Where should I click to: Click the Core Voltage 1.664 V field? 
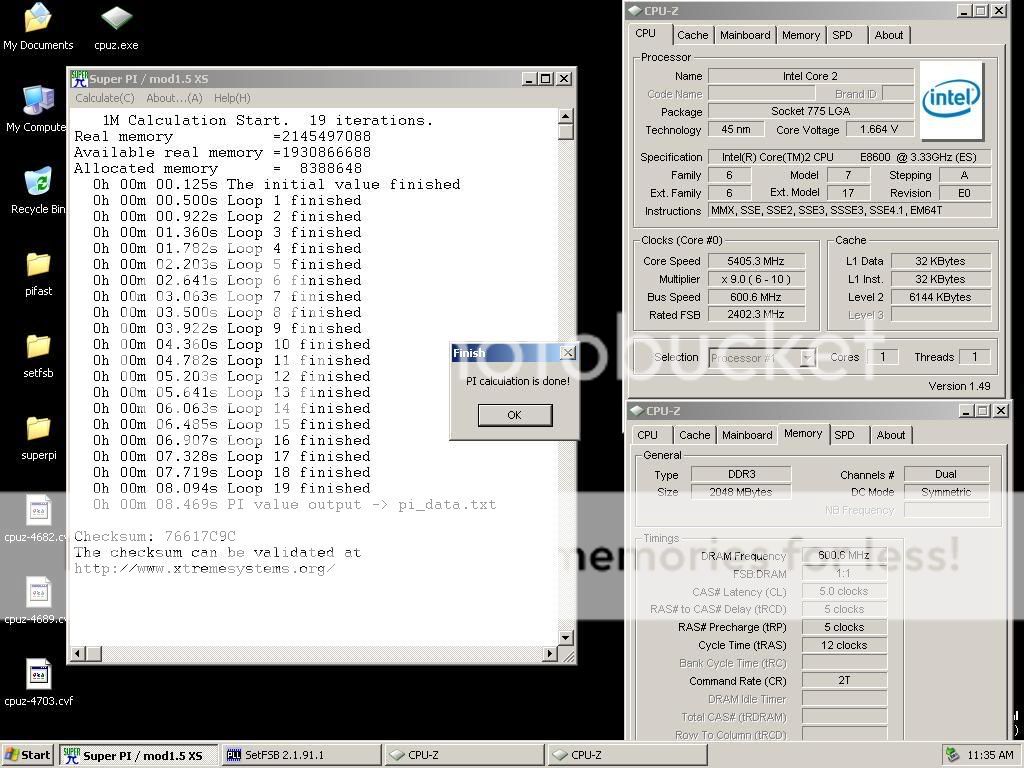(879, 129)
